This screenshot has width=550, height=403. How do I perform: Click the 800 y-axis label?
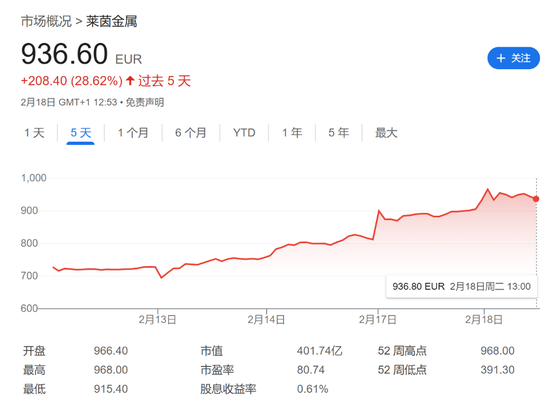pos(29,243)
